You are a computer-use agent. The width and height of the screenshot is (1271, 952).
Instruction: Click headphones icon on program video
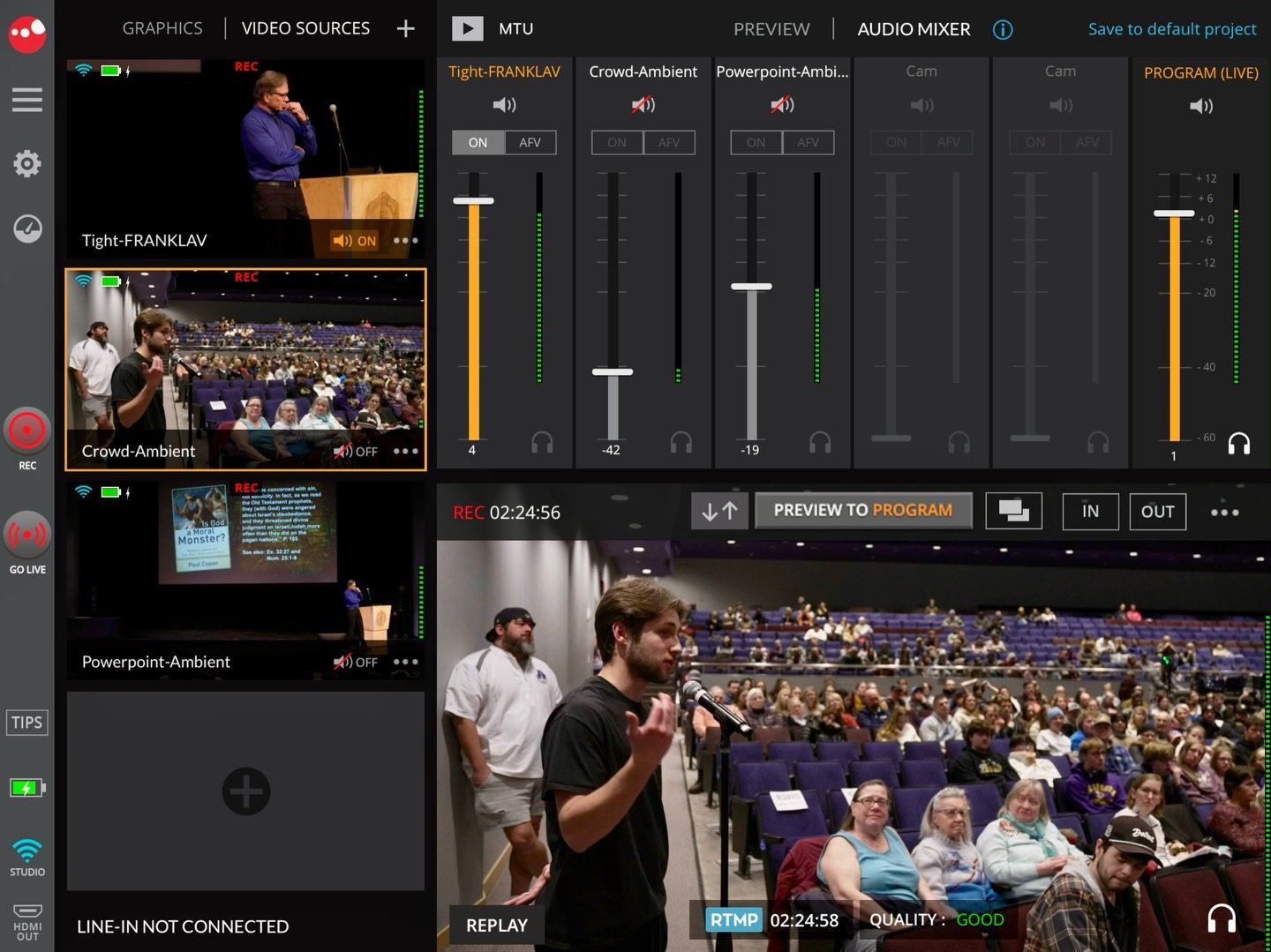(x=1222, y=918)
